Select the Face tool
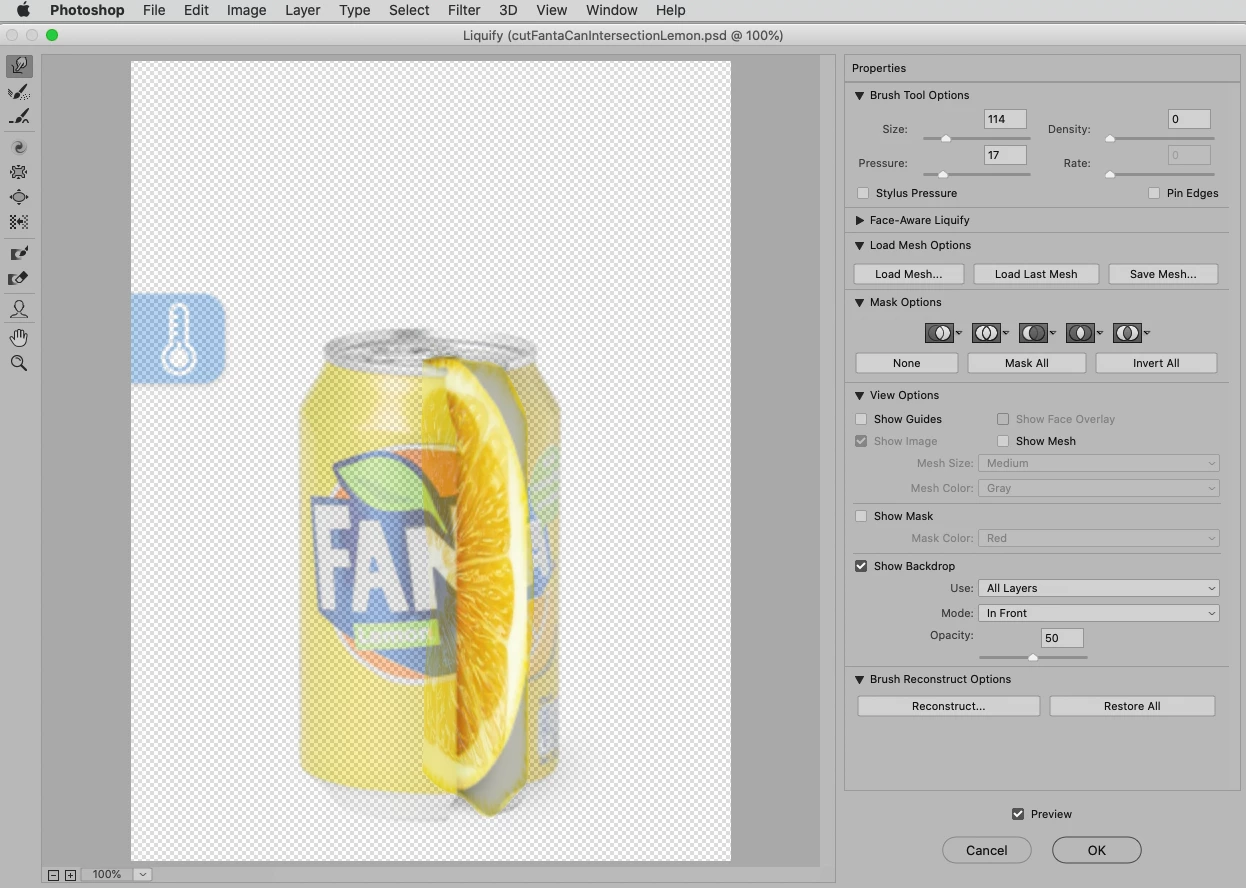The image size is (1246, 888). click(19, 309)
